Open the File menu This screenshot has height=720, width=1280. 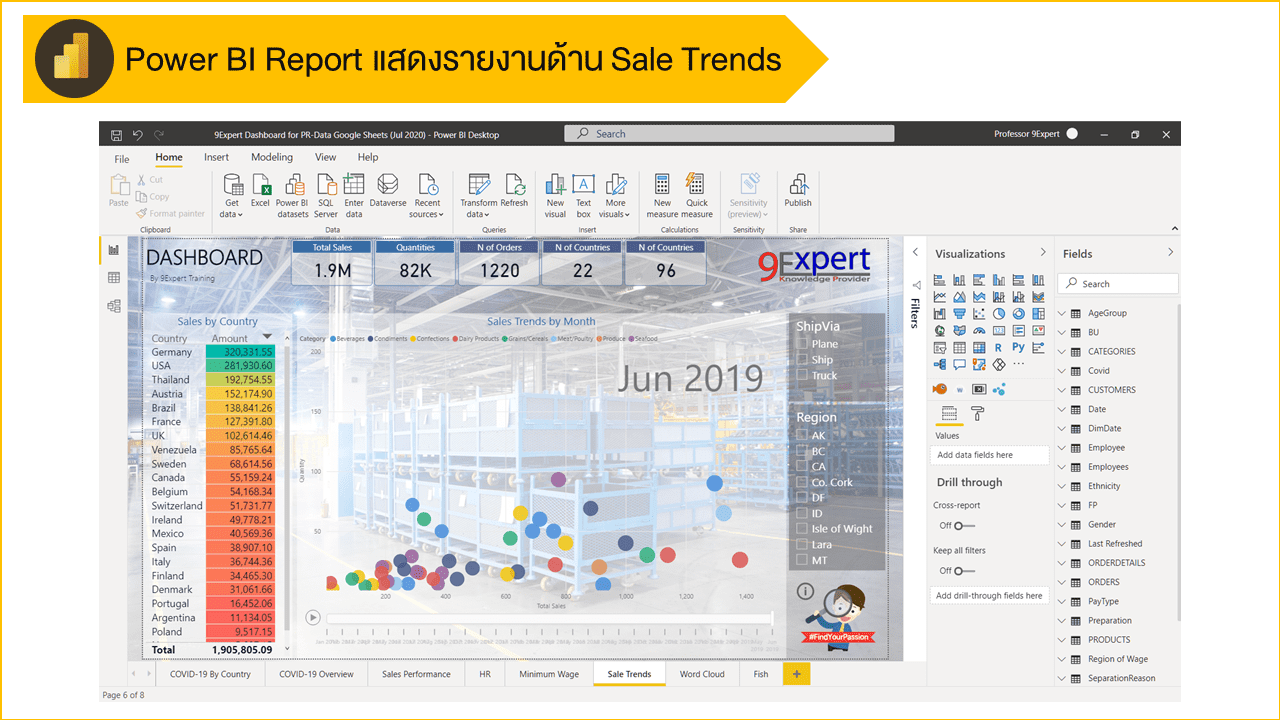[122, 158]
